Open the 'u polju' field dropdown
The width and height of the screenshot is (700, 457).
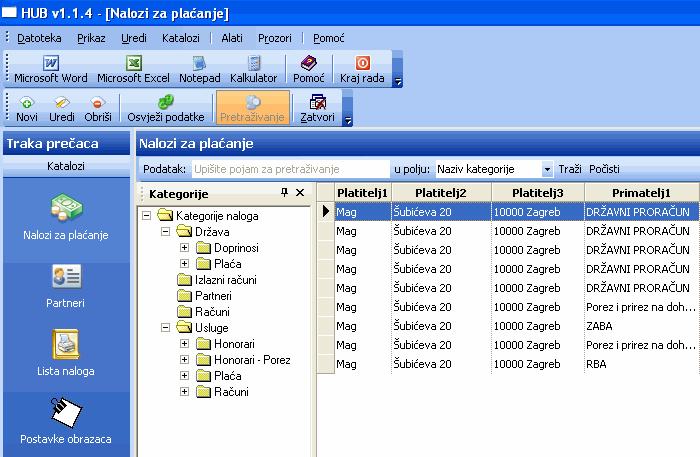547,169
